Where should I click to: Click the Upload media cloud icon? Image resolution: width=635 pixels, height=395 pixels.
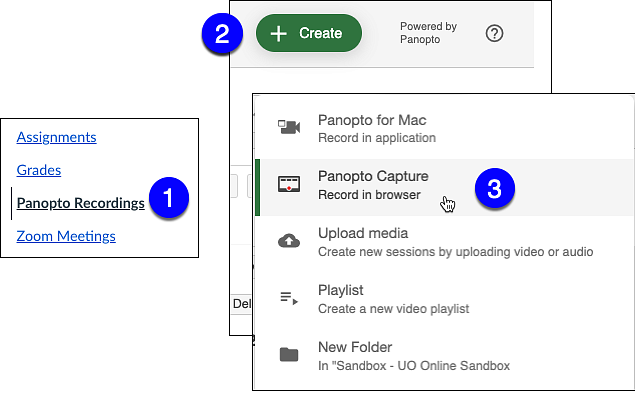[x=289, y=241]
